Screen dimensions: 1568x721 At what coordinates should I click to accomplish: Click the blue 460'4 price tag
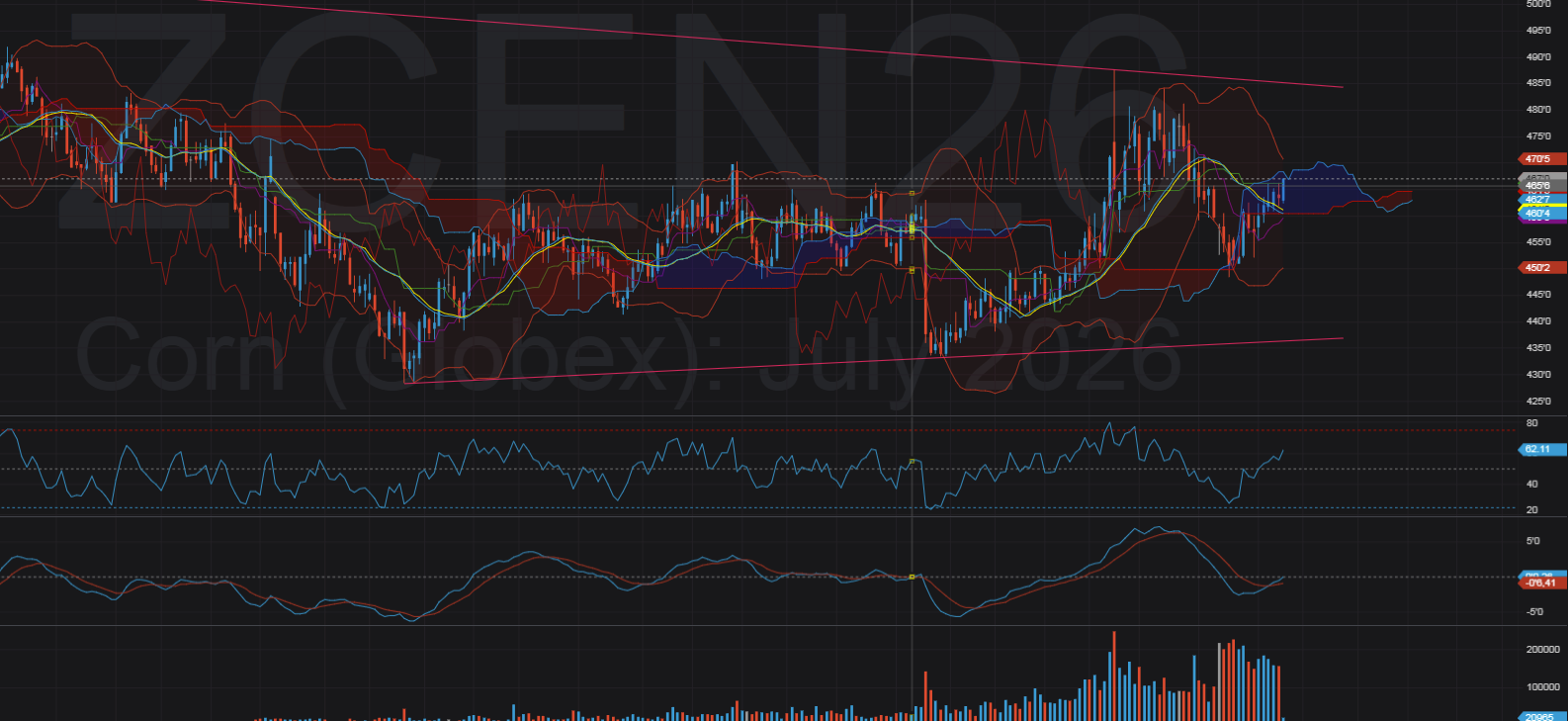(1538, 214)
